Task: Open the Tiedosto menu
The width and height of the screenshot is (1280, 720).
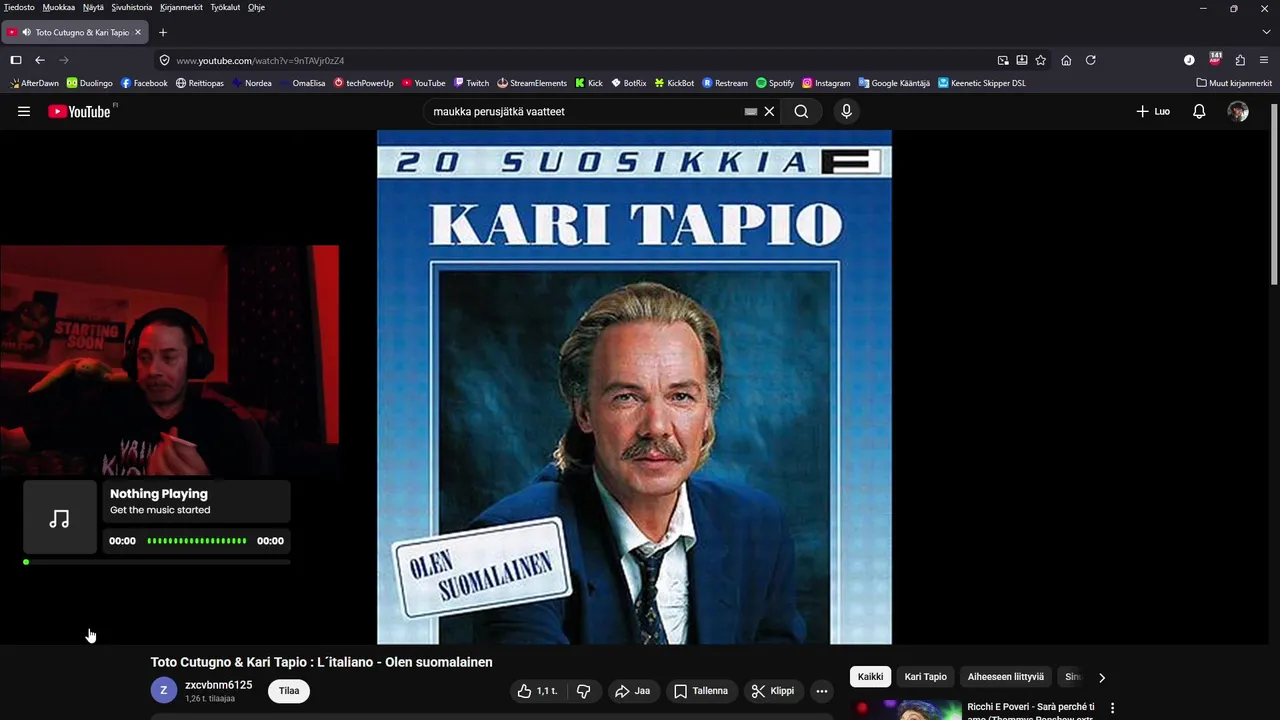Action: coord(19,7)
